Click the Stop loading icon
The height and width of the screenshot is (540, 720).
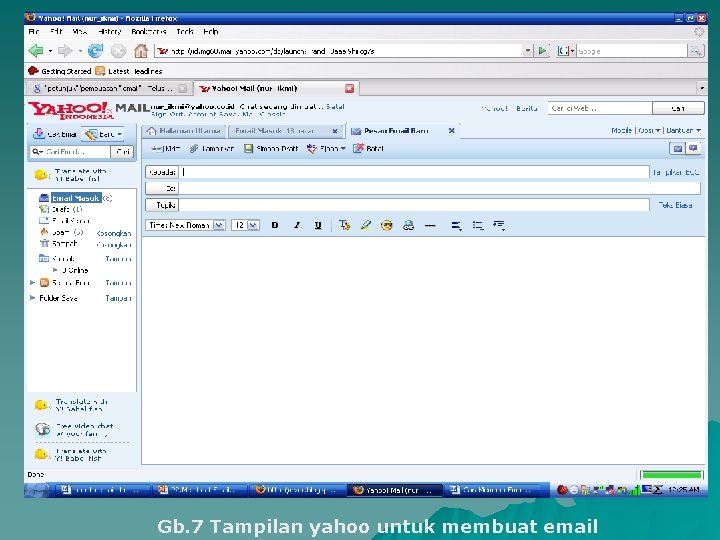[x=118, y=51]
